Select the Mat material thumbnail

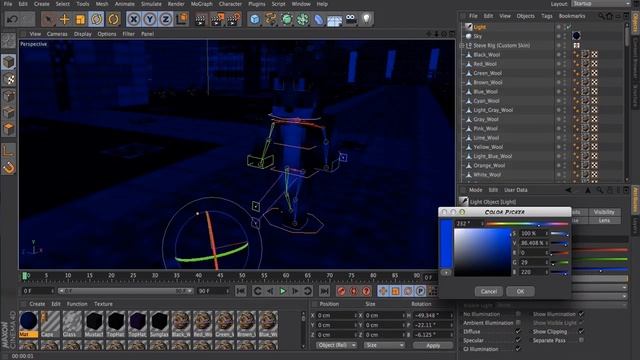click(x=29, y=324)
